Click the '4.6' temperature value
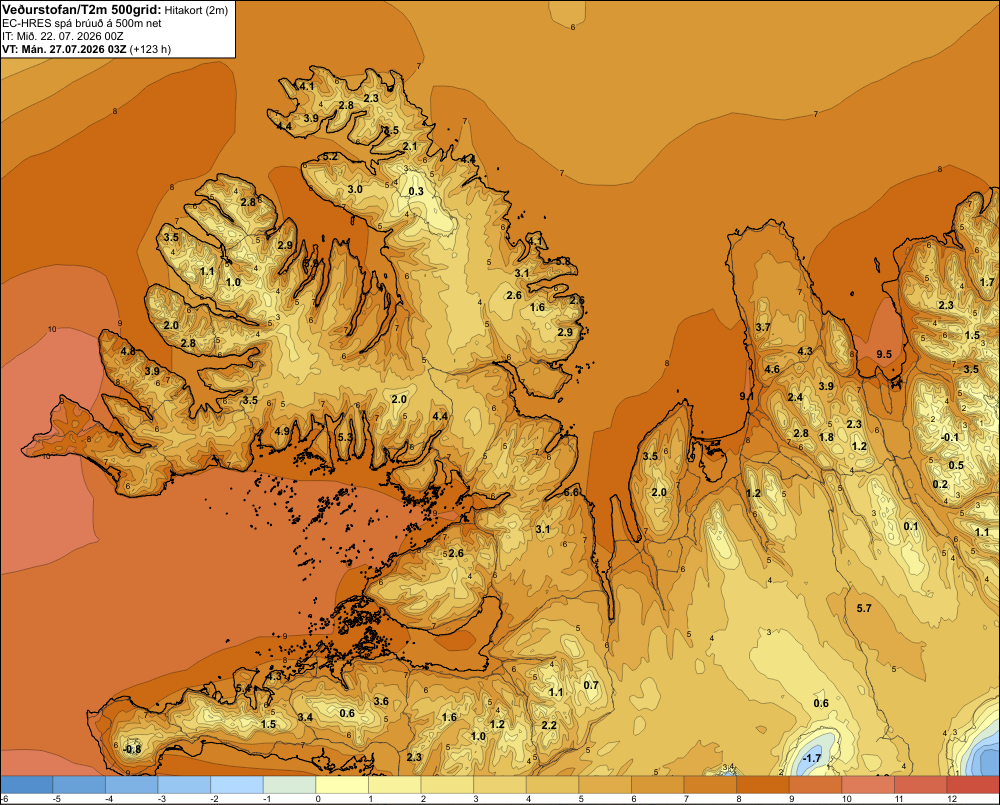The image size is (1000, 805). point(772,369)
